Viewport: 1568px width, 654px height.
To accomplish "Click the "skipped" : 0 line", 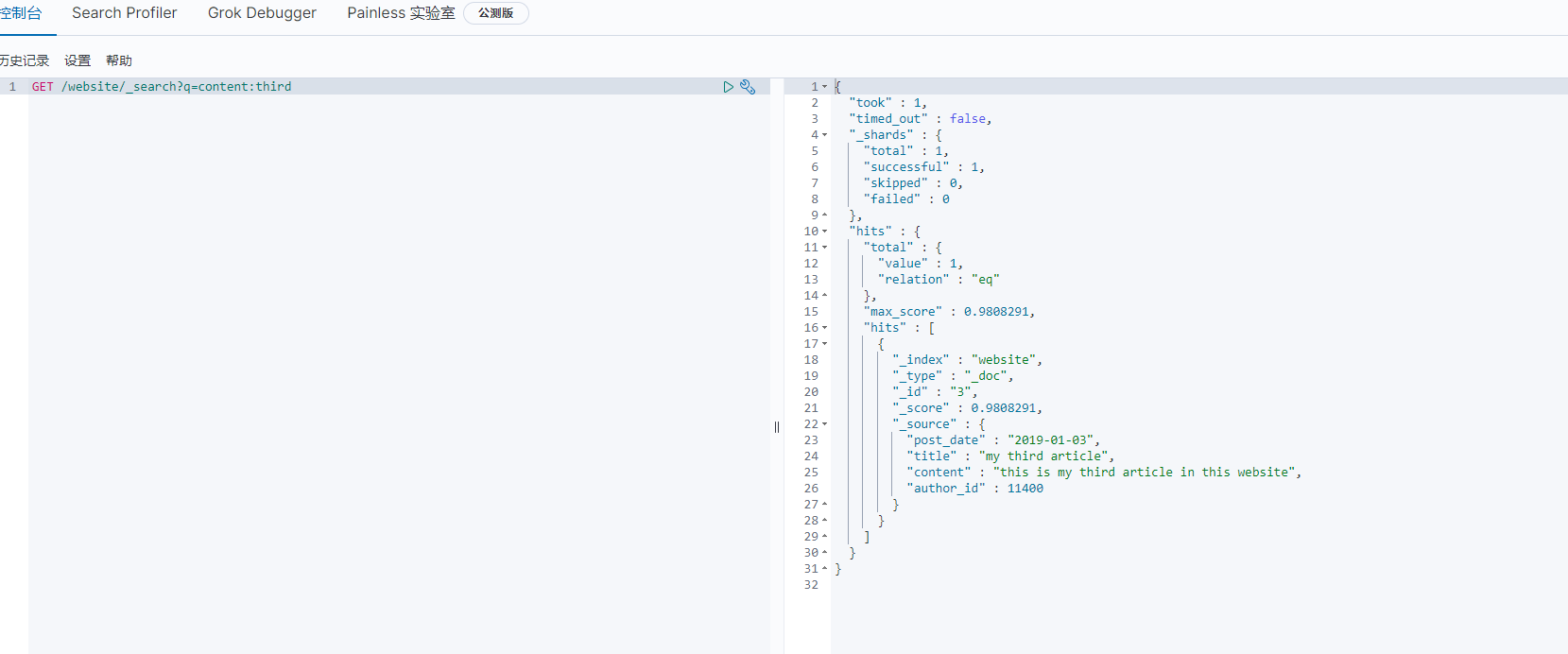I will [x=913, y=183].
